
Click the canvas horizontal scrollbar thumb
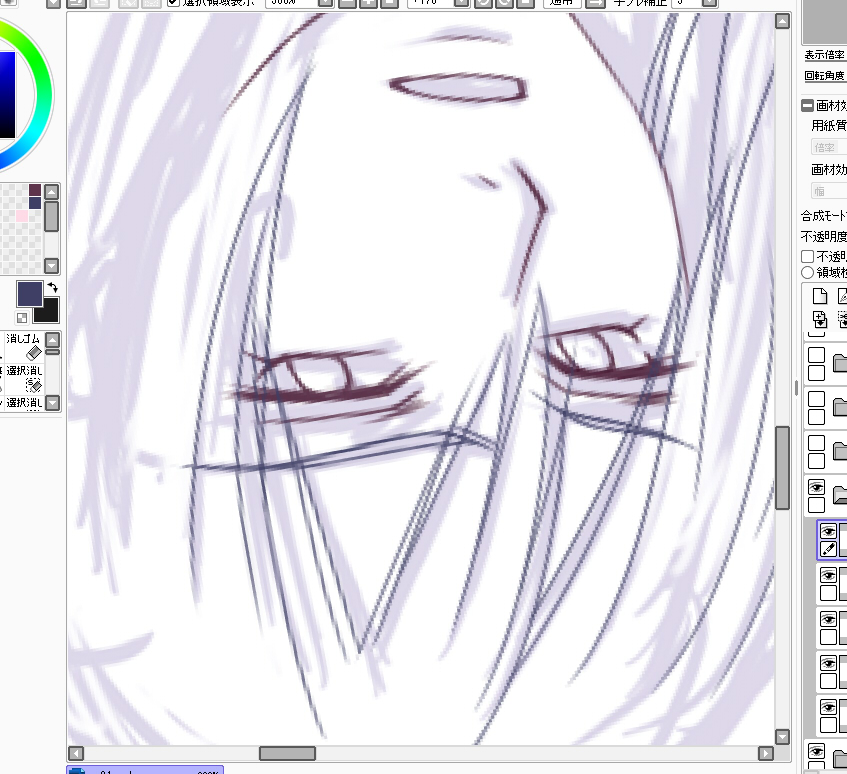(287, 753)
